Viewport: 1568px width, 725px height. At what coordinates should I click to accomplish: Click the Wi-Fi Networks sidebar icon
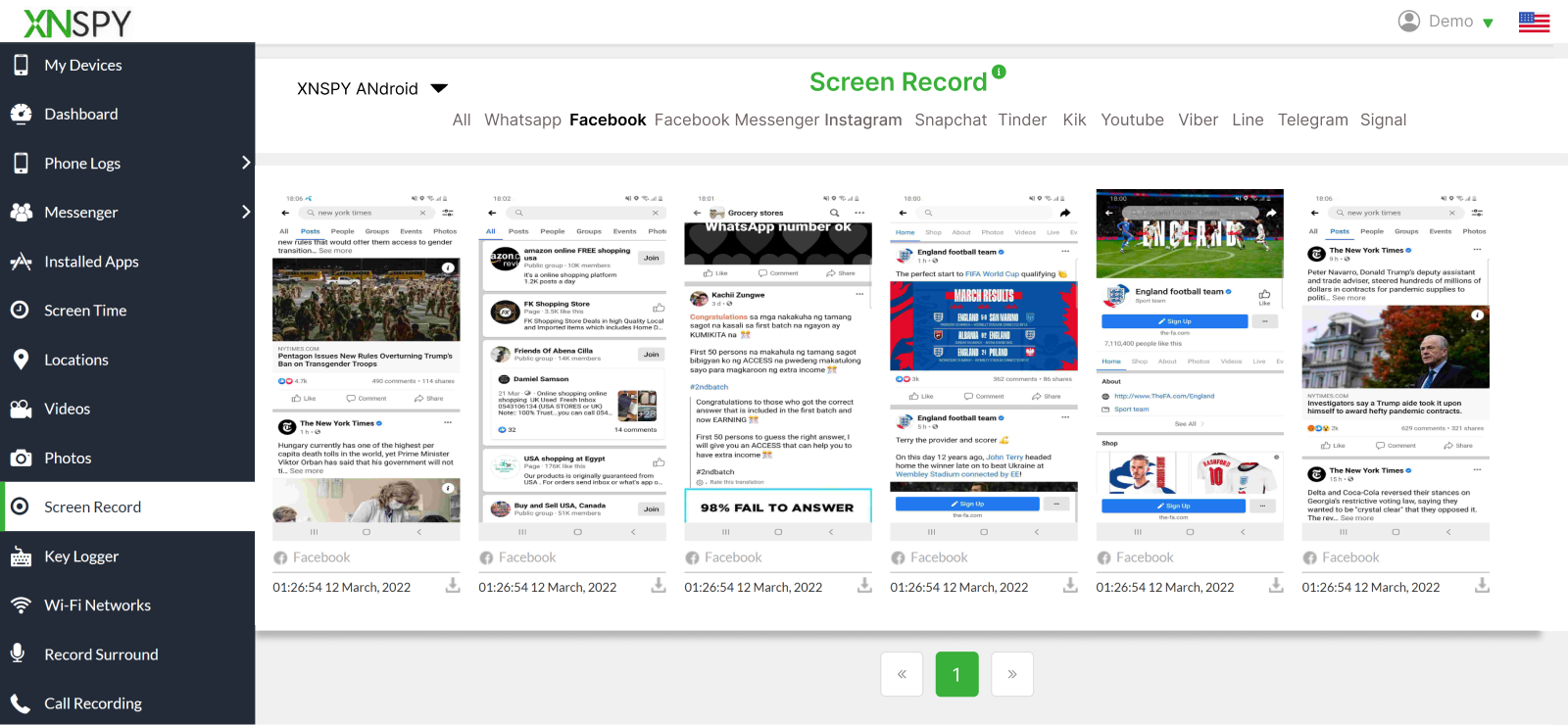pyautogui.click(x=21, y=605)
